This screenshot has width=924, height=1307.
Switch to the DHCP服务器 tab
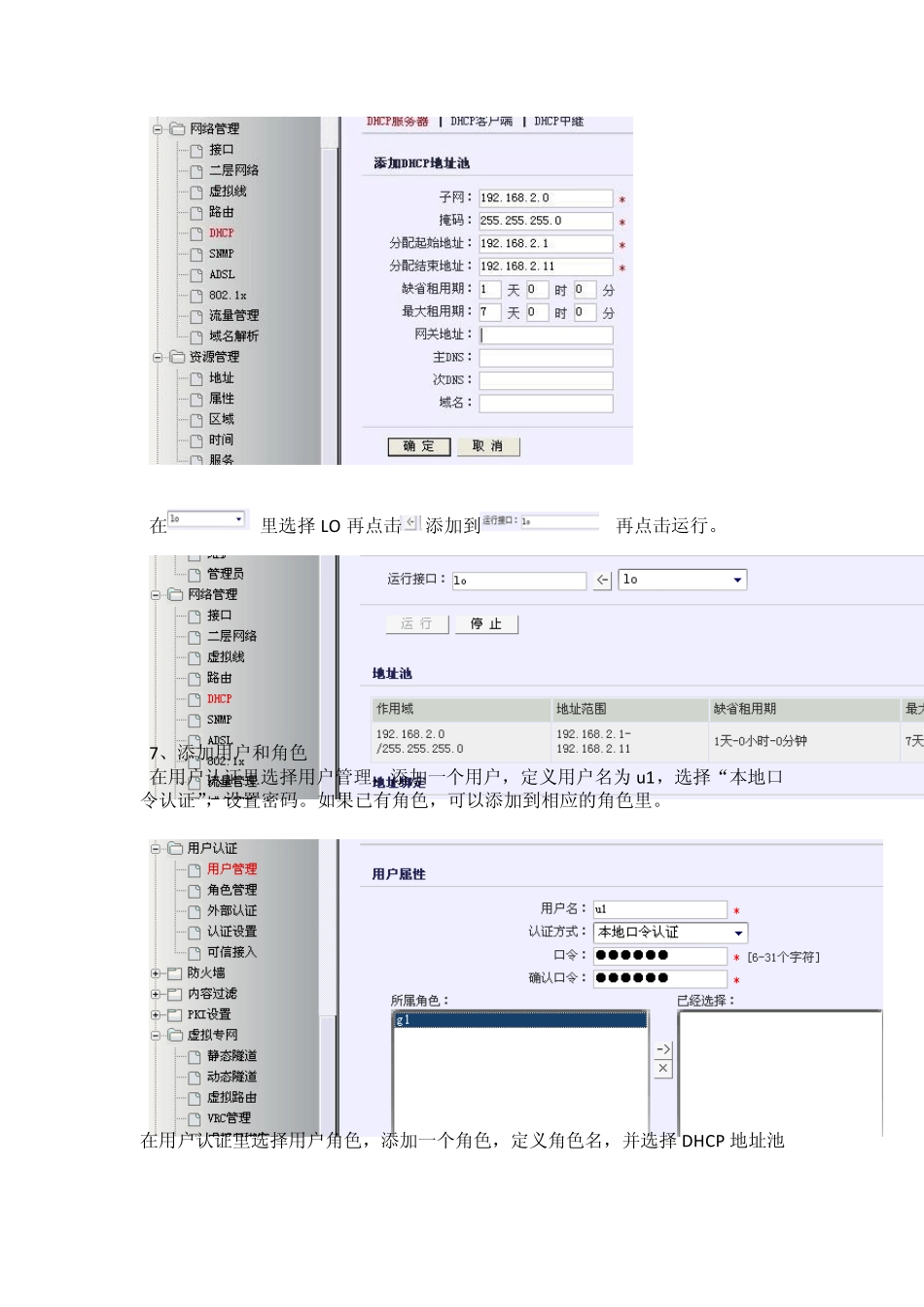tap(398, 122)
